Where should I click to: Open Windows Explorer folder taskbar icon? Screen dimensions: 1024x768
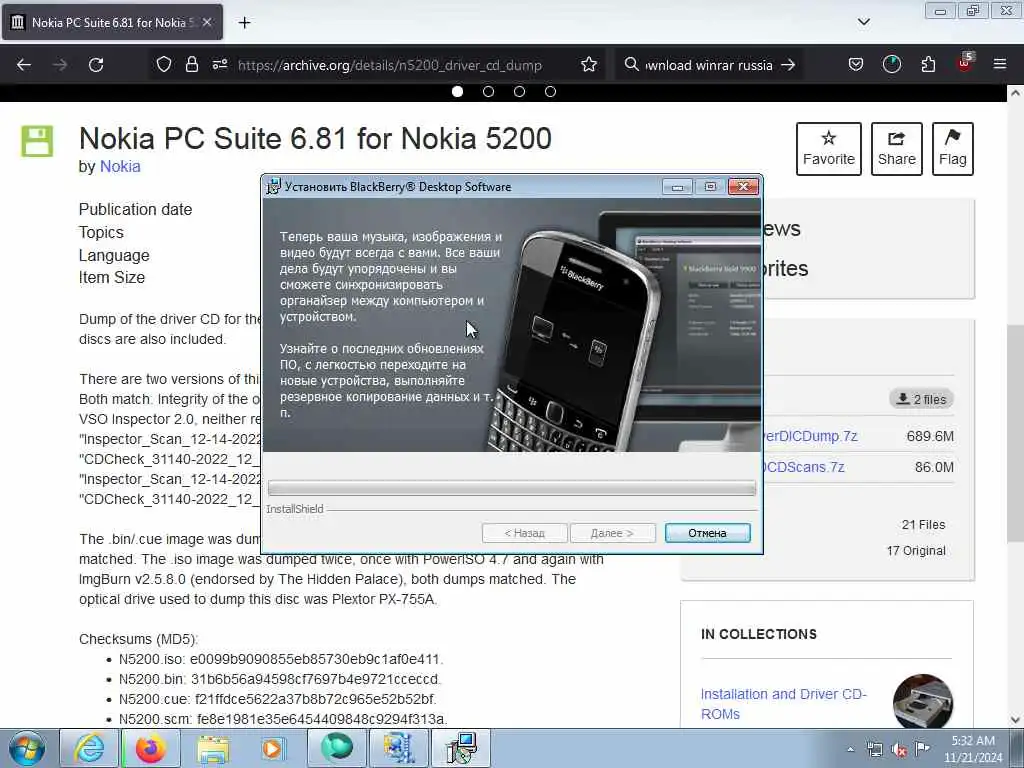pos(213,748)
